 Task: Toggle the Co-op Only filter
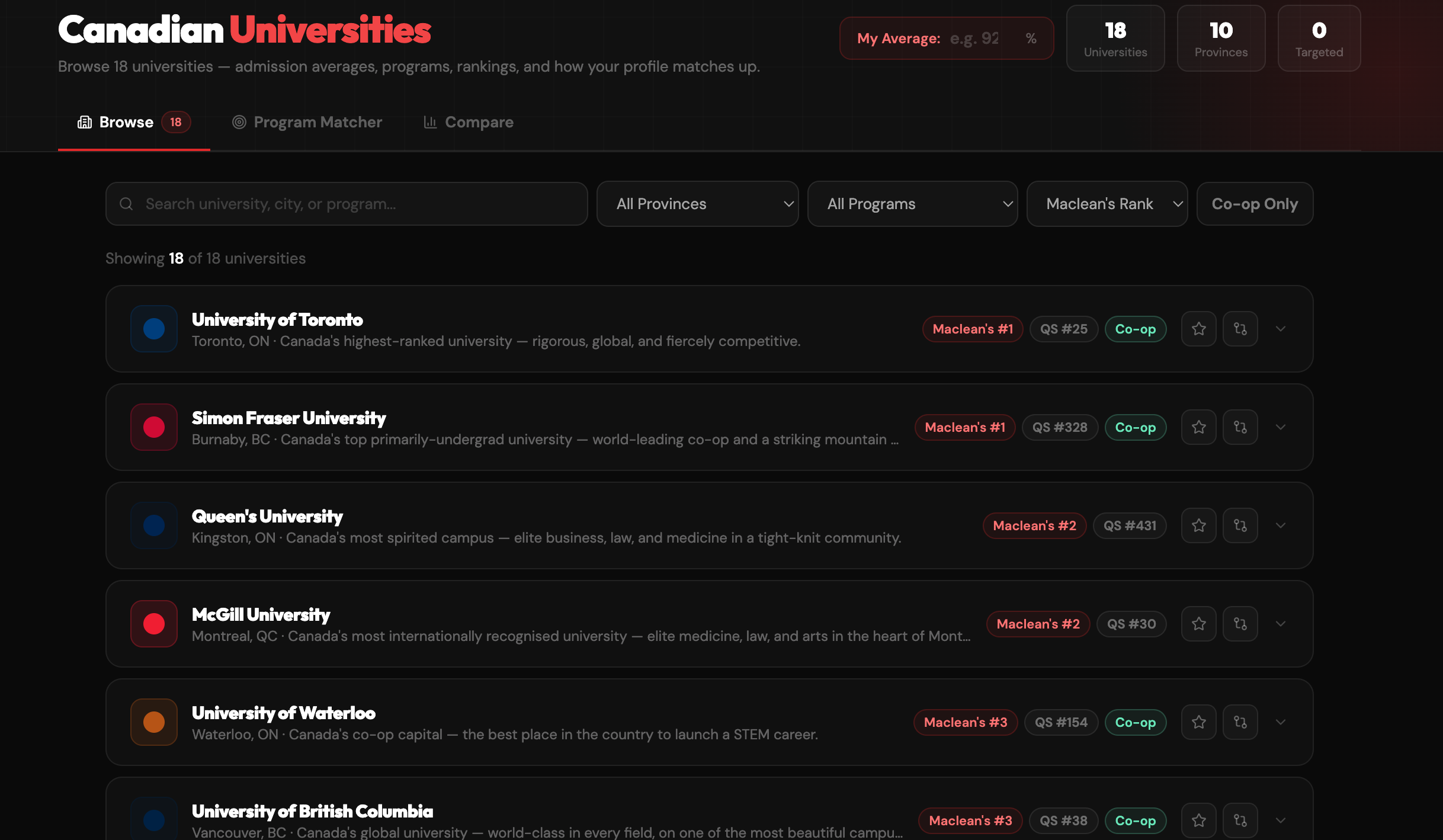point(1254,204)
